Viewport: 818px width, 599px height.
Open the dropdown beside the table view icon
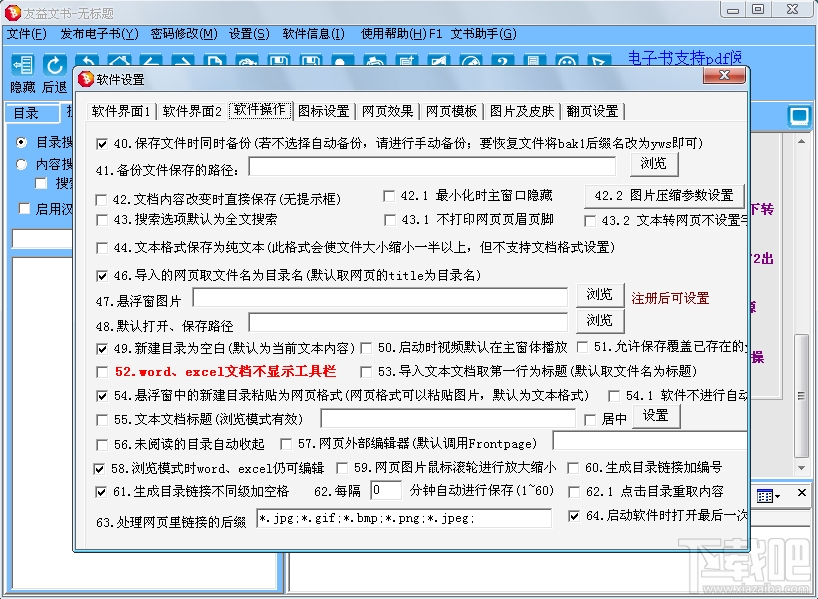[778, 496]
